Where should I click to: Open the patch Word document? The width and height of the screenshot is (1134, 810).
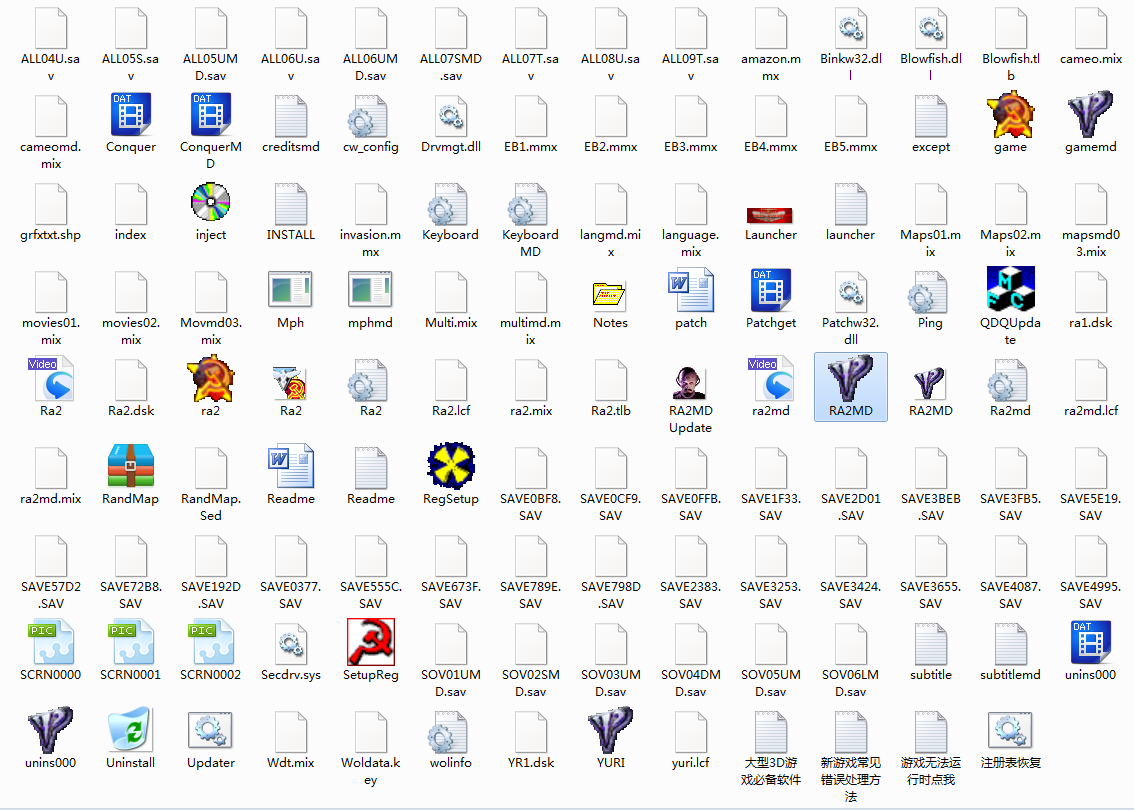coord(690,292)
